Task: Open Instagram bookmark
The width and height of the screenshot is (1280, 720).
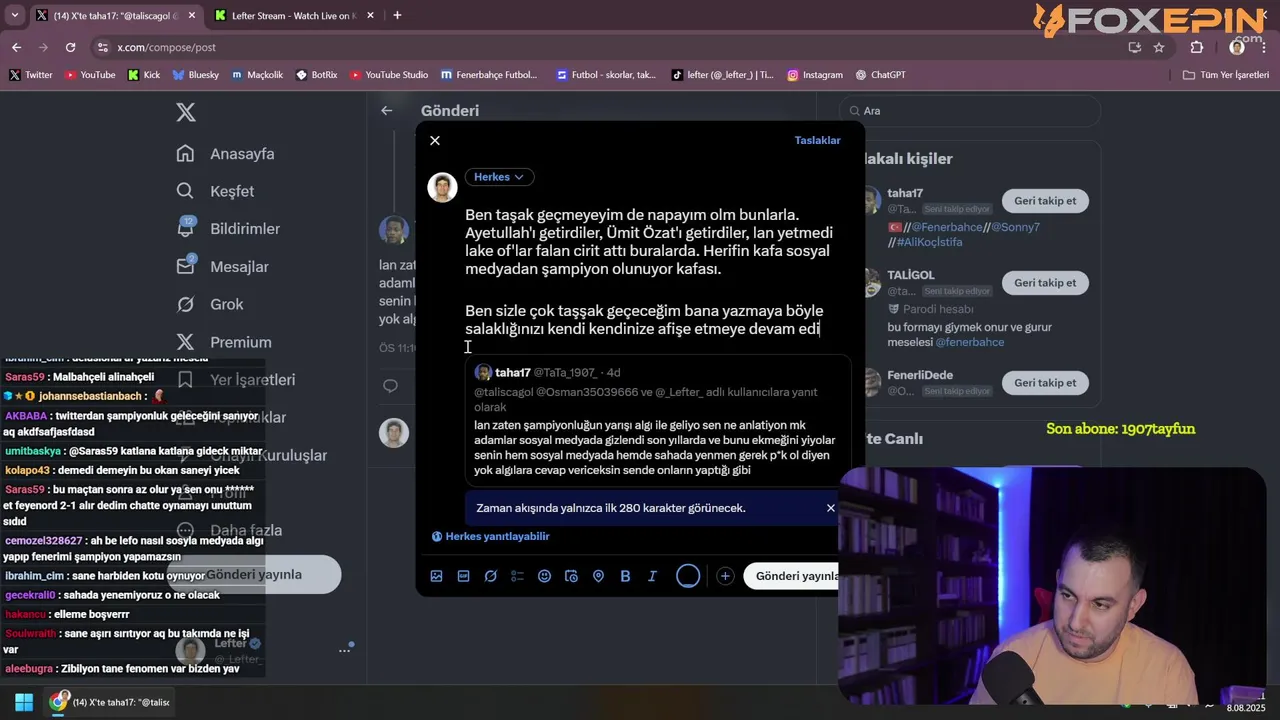Action: coord(815,75)
